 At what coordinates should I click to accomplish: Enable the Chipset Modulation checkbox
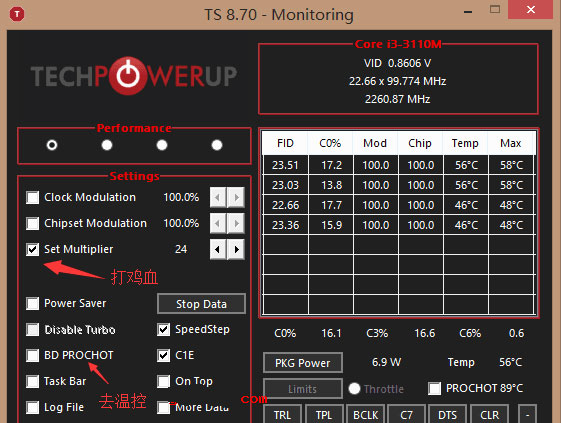(33, 223)
